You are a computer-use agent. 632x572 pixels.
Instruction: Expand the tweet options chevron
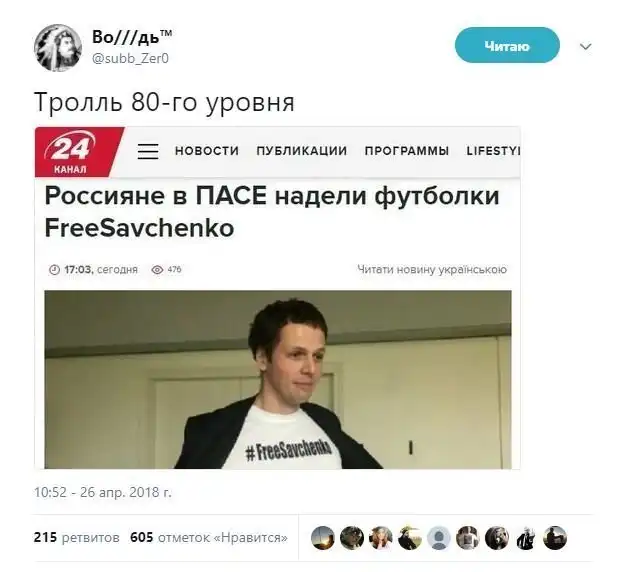tap(585, 47)
